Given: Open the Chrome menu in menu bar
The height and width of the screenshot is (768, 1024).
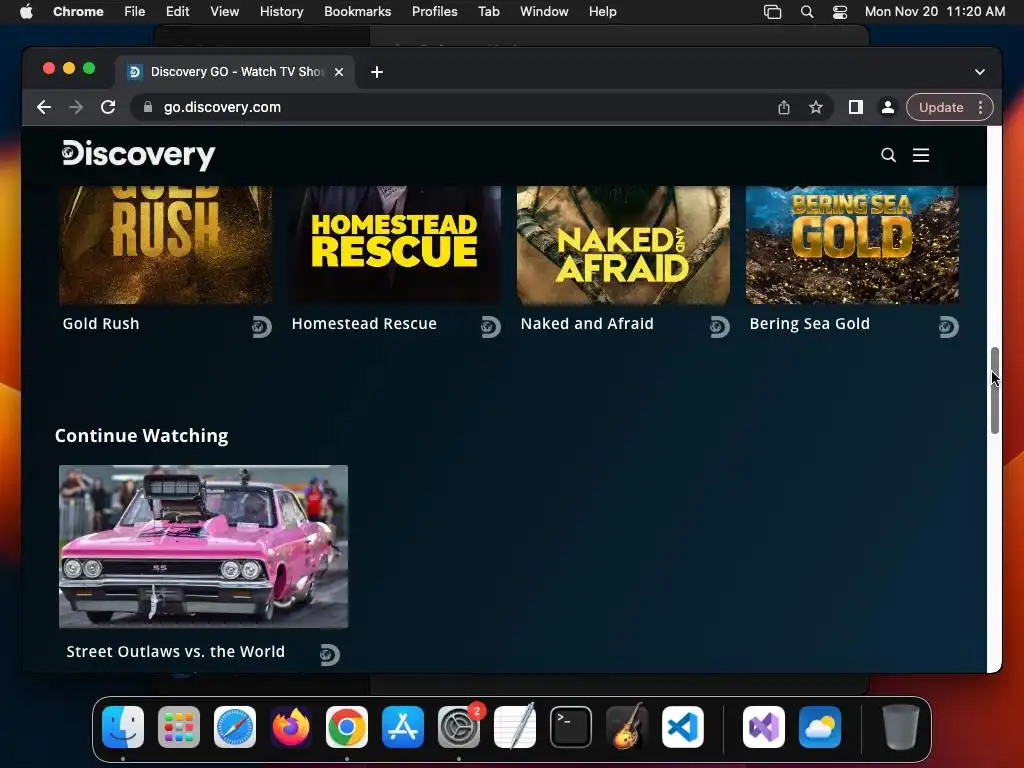Looking at the screenshot, I should [78, 12].
